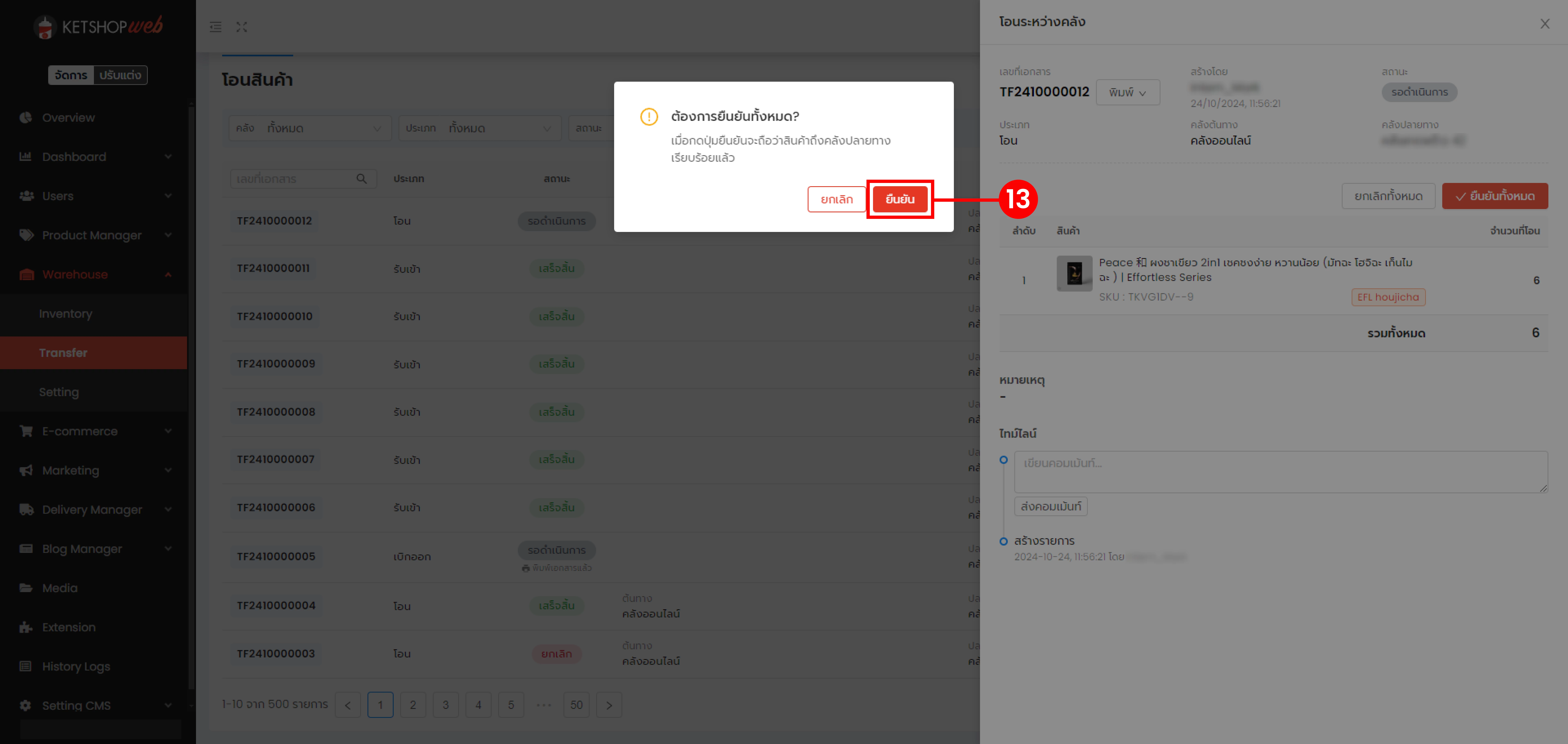Click the Marketing megaphone icon
Screen dimensions: 1568x744
coord(26,471)
